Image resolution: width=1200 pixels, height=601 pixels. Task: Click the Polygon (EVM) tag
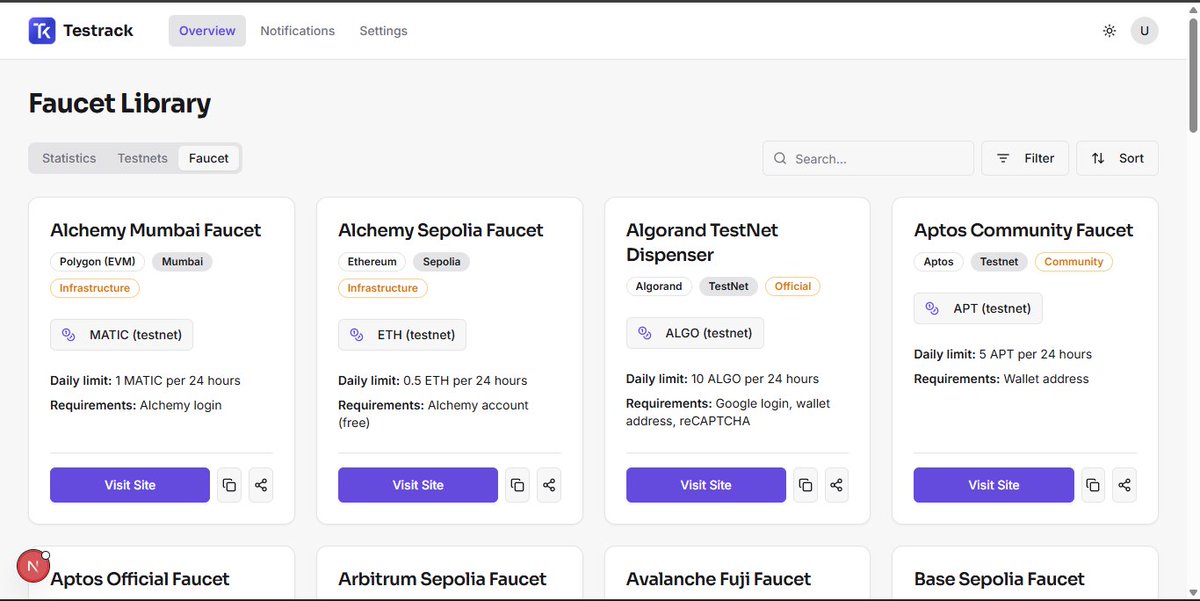click(x=98, y=262)
